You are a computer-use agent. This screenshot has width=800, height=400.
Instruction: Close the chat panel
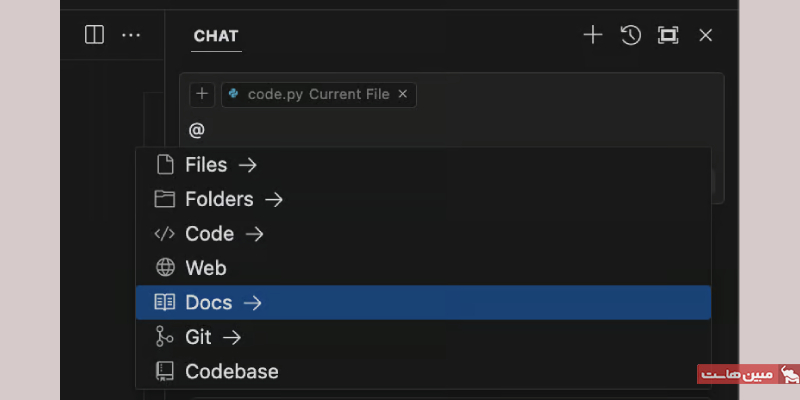pyautogui.click(x=705, y=35)
